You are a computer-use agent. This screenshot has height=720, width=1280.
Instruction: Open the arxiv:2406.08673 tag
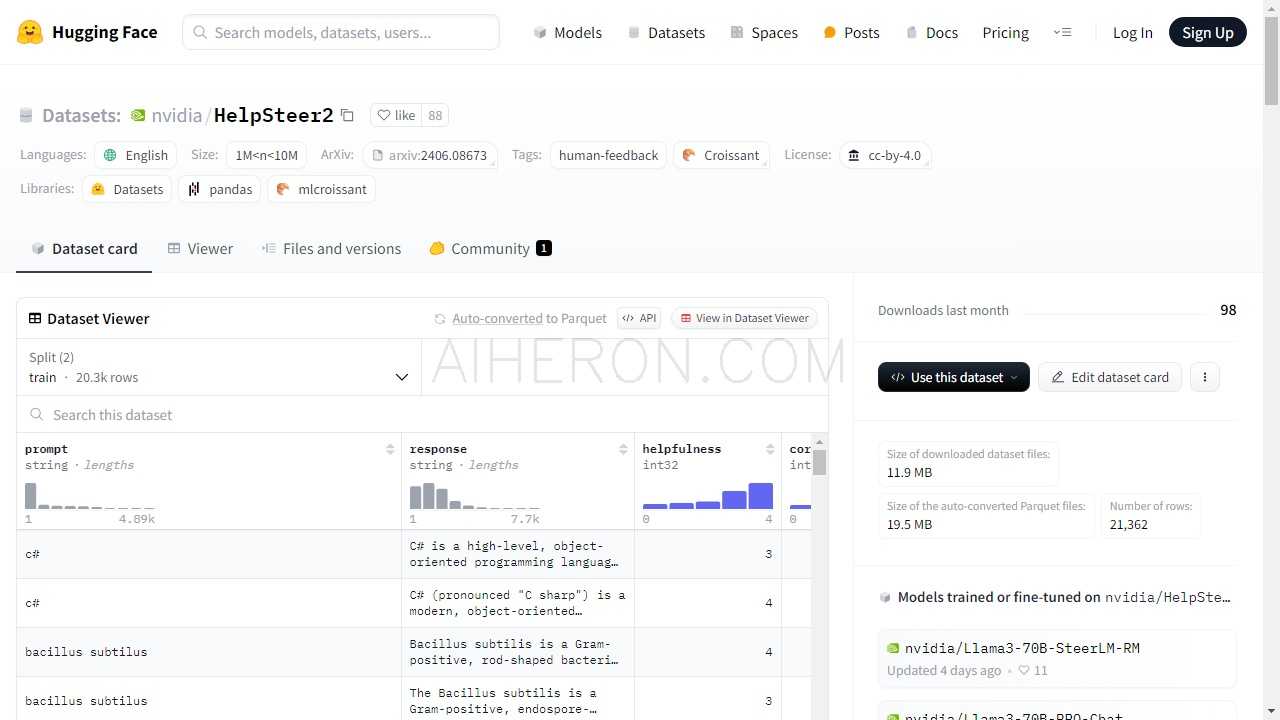[430, 155]
